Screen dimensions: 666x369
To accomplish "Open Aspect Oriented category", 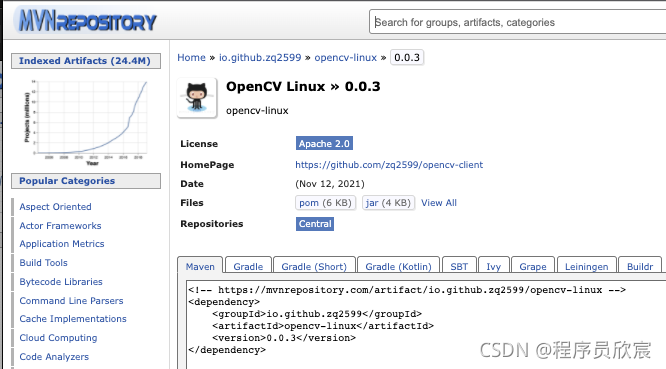I will tap(55, 207).
